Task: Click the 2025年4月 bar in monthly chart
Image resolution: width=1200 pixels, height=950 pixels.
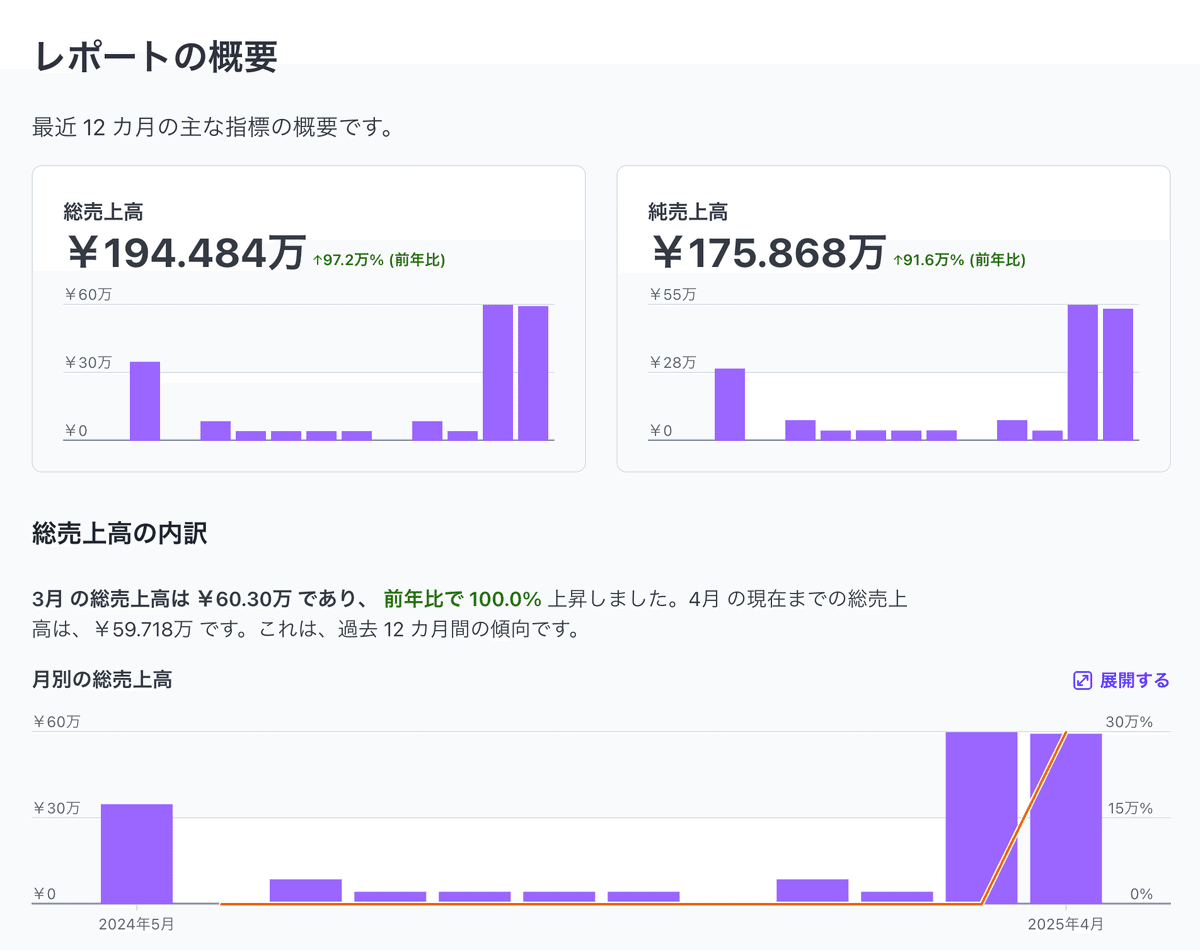Action: coord(1066,818)
